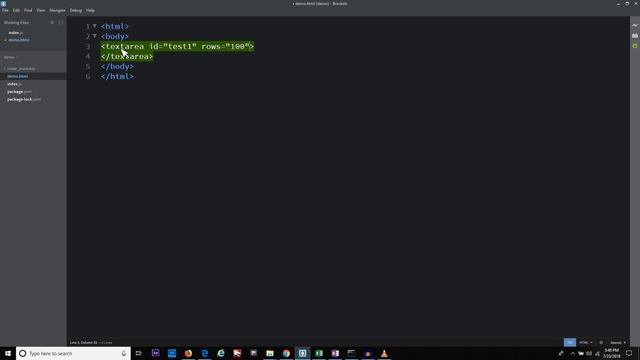Select index.js in Working Files

point(16,33)
